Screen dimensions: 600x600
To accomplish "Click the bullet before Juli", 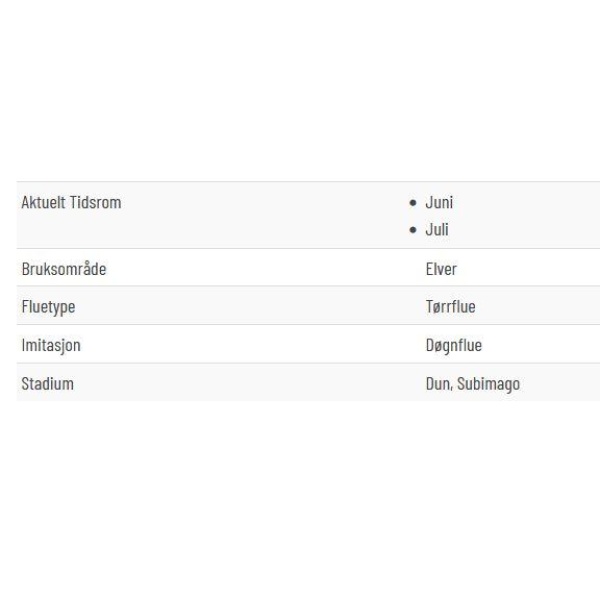I will 412,230.
